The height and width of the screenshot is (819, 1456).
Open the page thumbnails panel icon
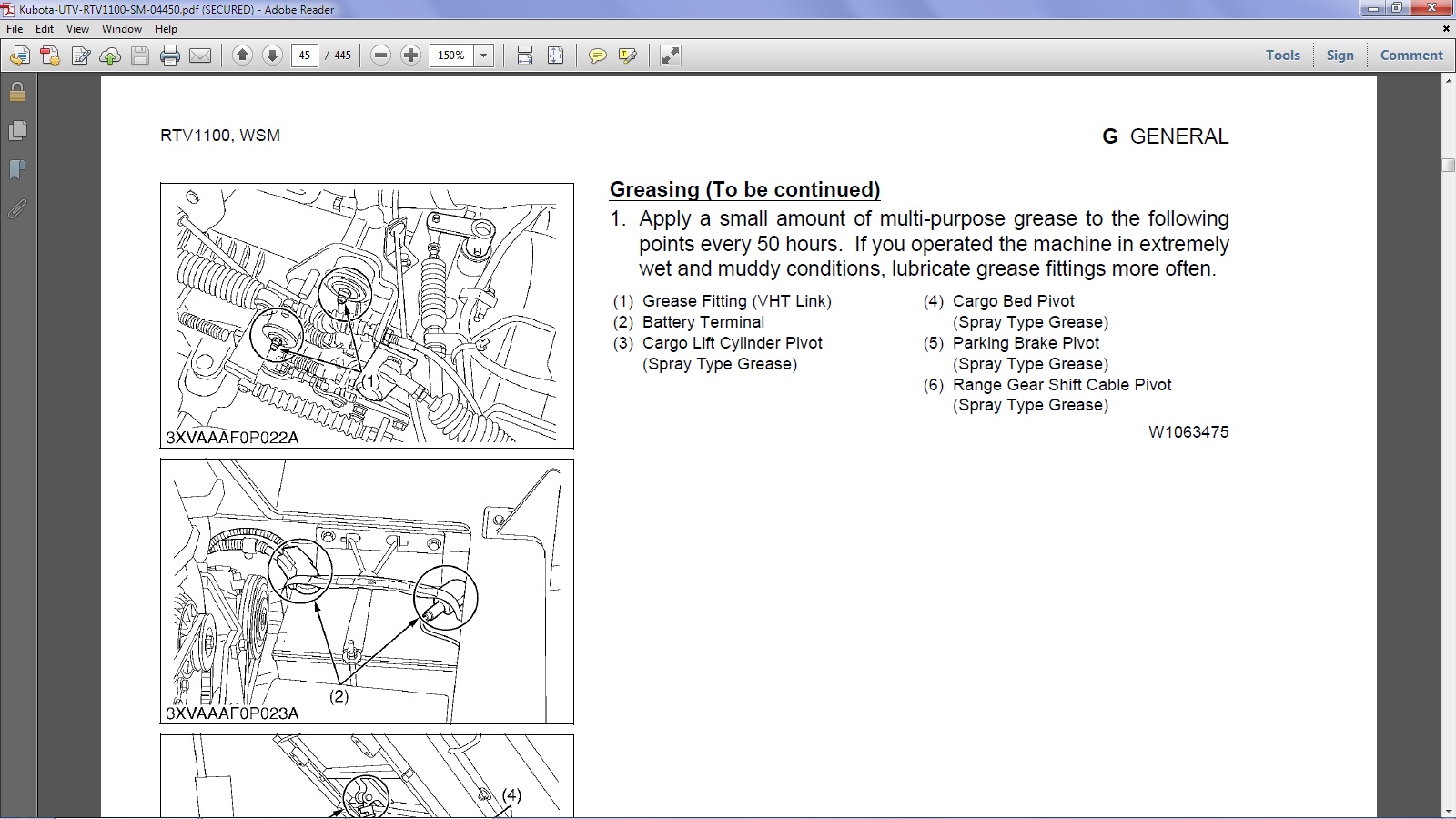[17, 131]
